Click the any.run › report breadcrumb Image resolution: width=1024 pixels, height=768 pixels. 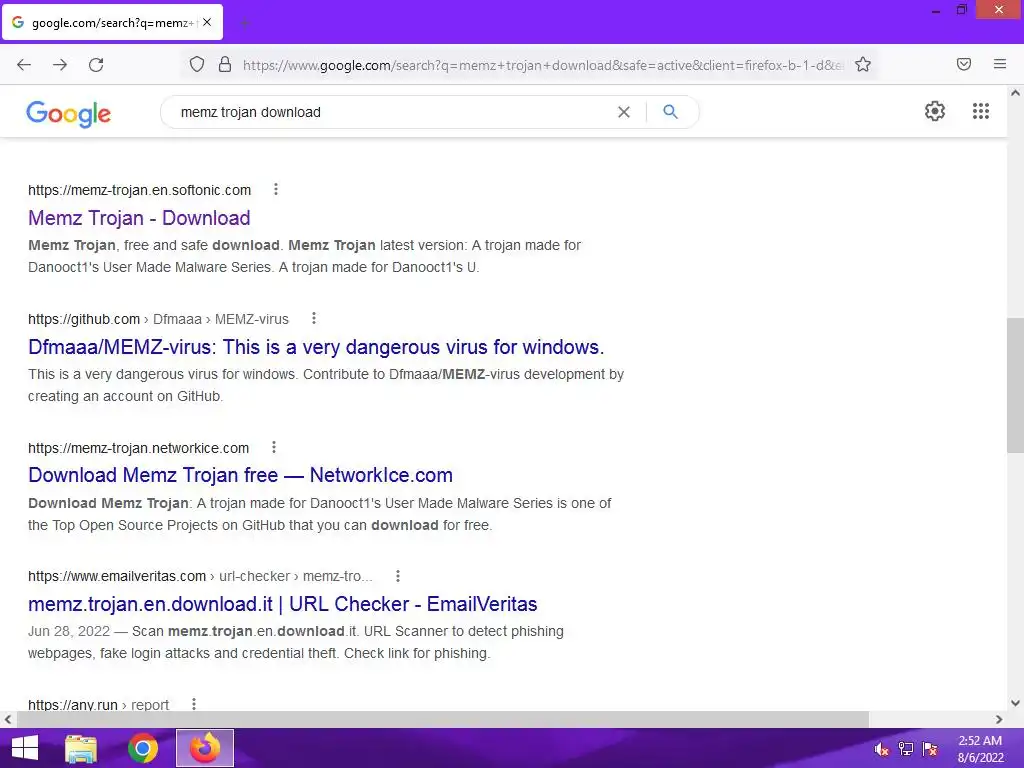(x=98, y=705)
